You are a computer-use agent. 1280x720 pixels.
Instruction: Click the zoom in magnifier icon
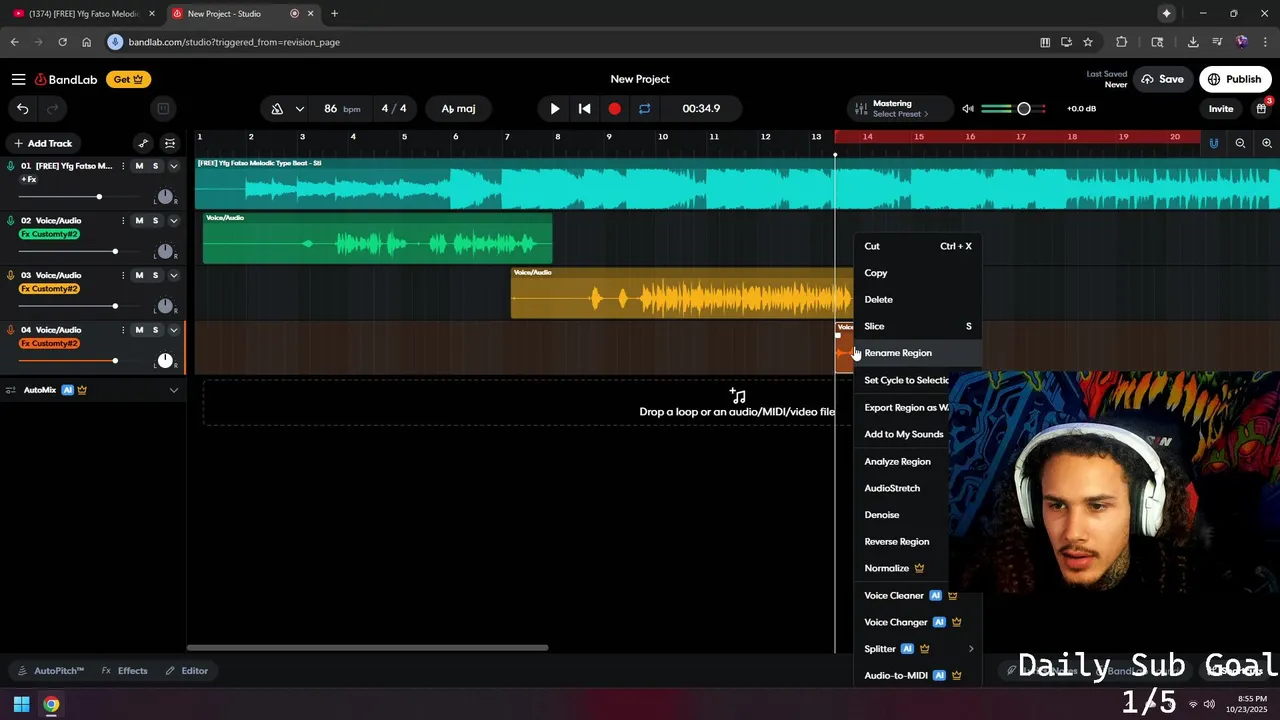[1267, 143]
